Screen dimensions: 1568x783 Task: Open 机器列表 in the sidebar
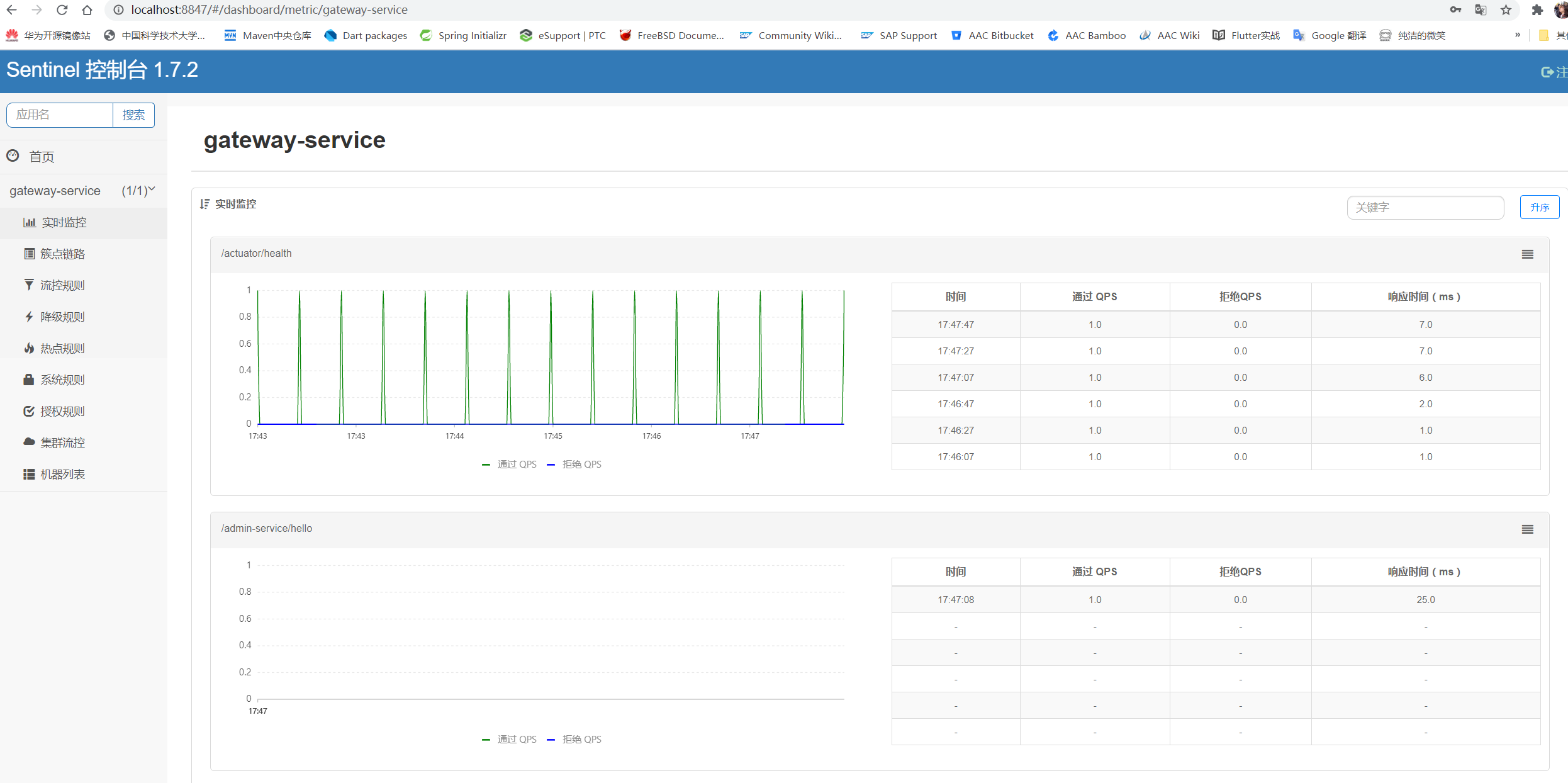point(62,474)
